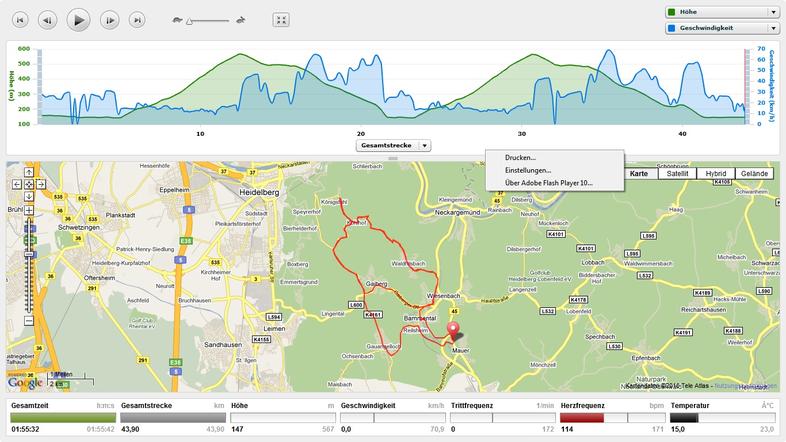Click the chart/map divider grip handle

[x=393, y=158]
